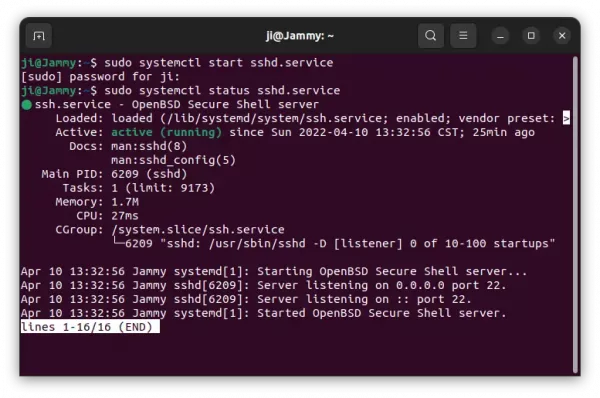Image resolution: width=600 pixels, height=398 pixels.
Task: Click the 'Main PID: 6209 (sshd)' line
Action: pos(114,174)
